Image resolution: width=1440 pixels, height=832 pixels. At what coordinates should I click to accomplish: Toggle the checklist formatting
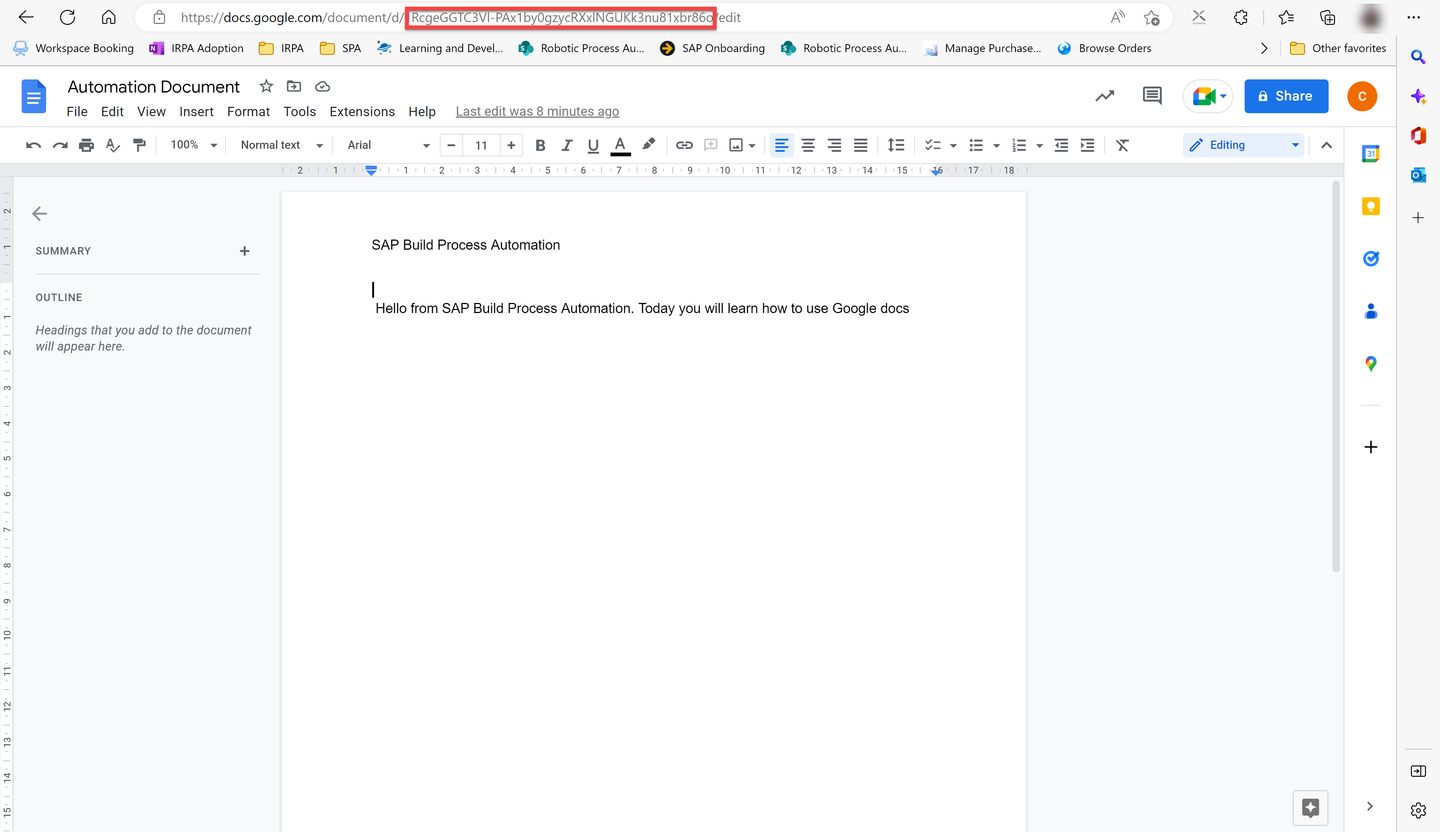coord(933,145)
